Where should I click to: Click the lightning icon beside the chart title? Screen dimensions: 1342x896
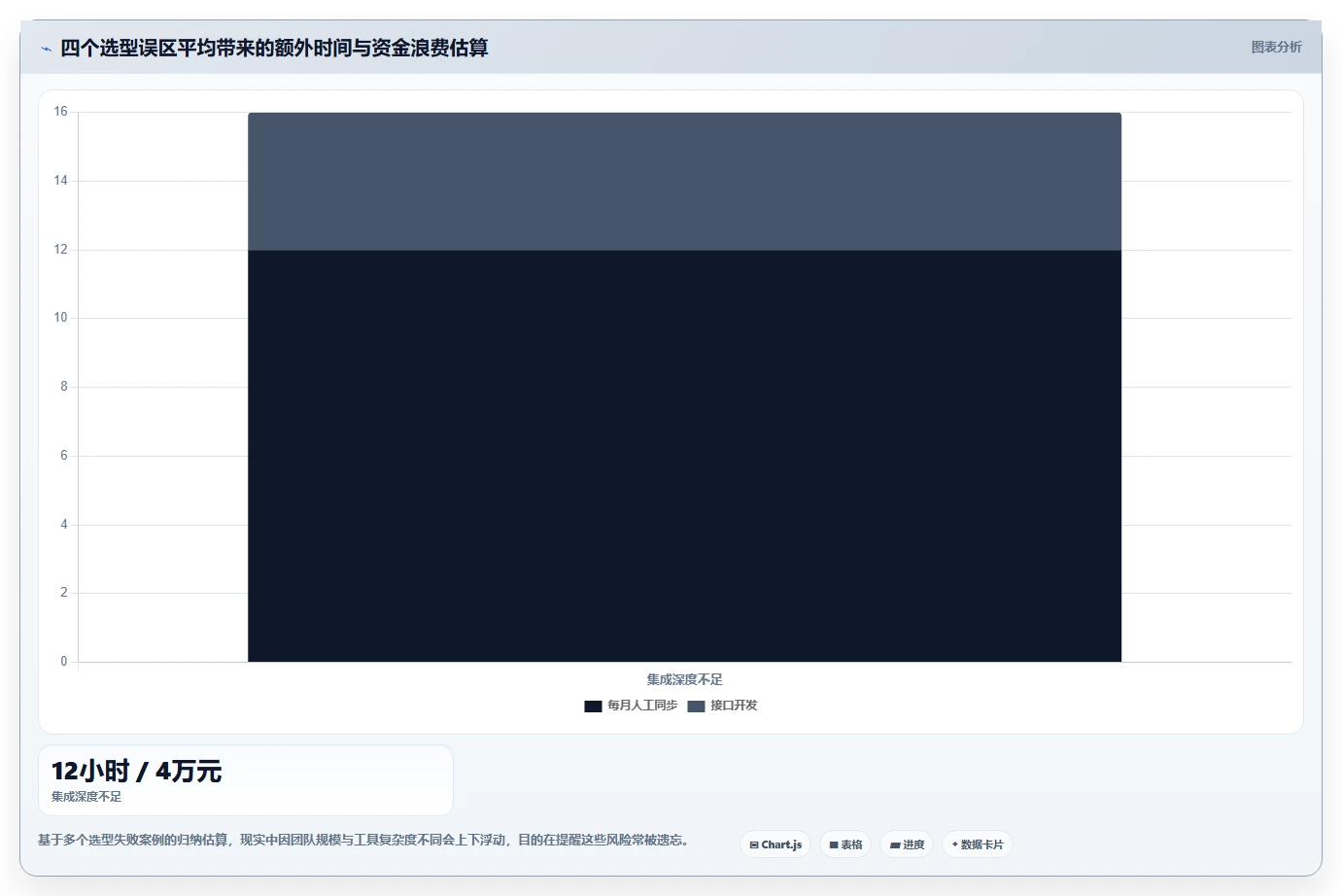46,49
